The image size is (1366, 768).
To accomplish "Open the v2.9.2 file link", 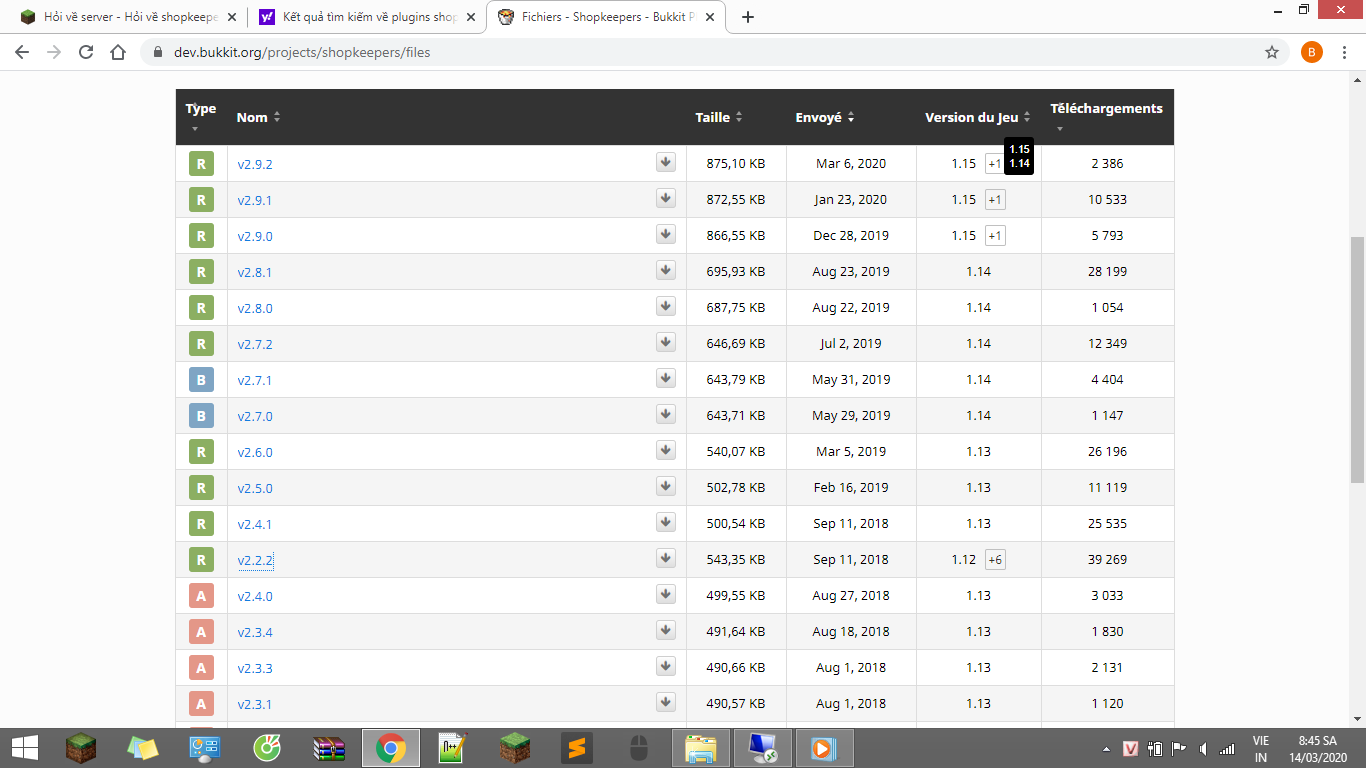I will tap(255, 164).
